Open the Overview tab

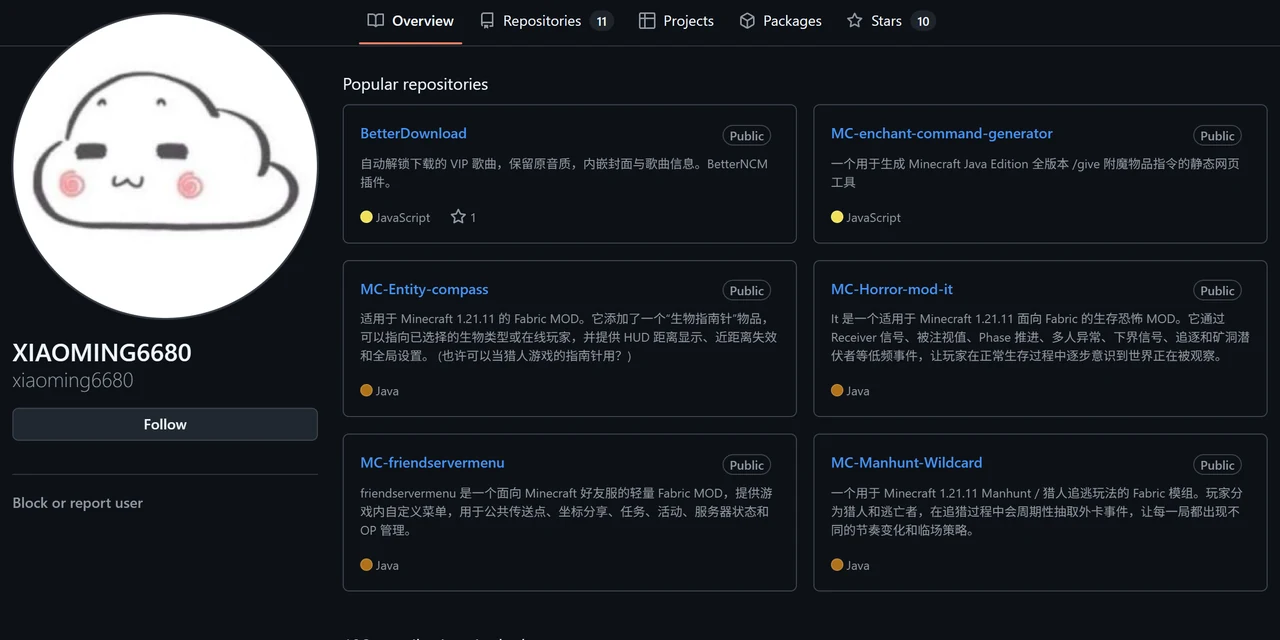tap(411, 21)
